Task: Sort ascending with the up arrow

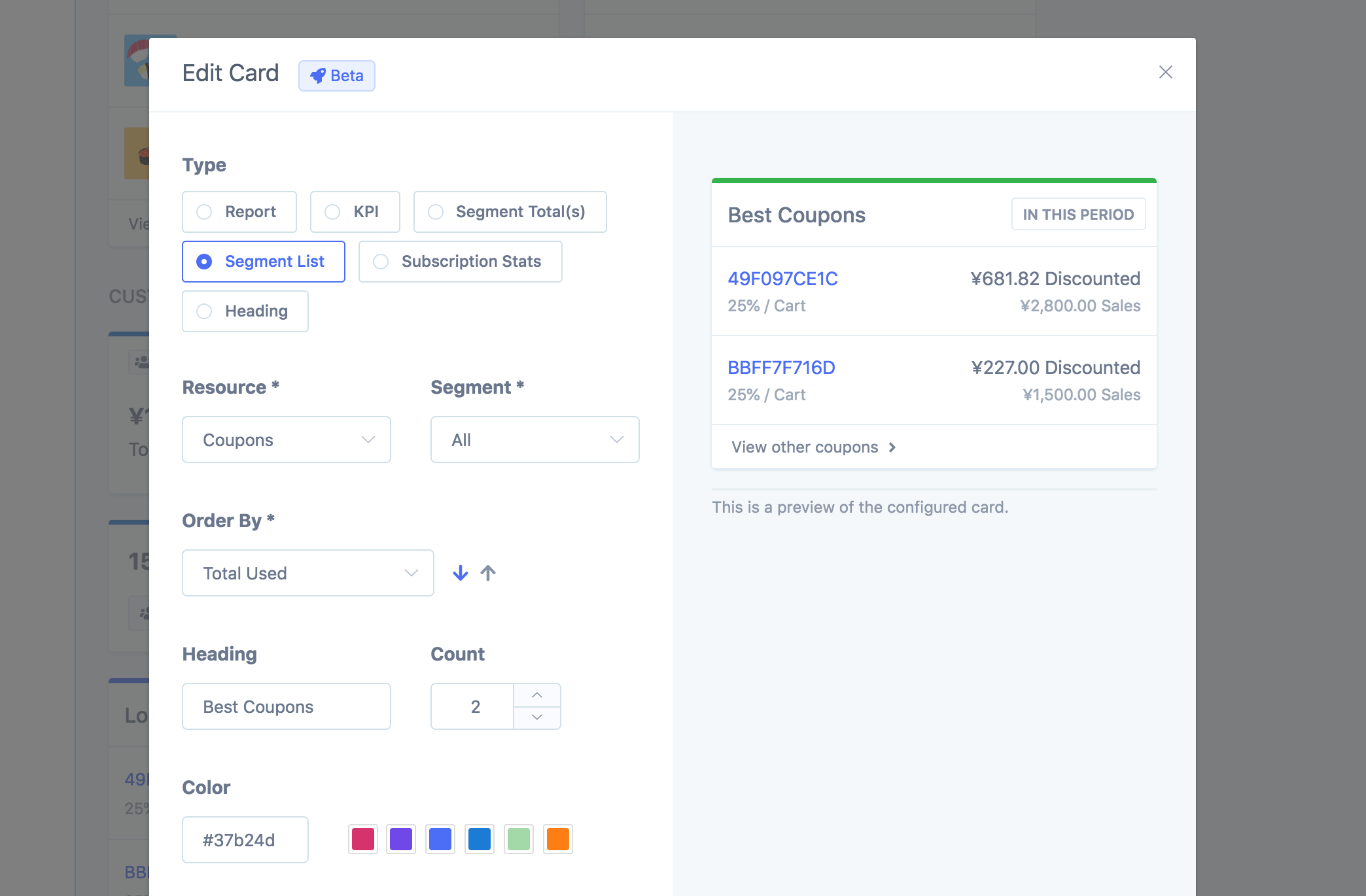Action: 488,573
